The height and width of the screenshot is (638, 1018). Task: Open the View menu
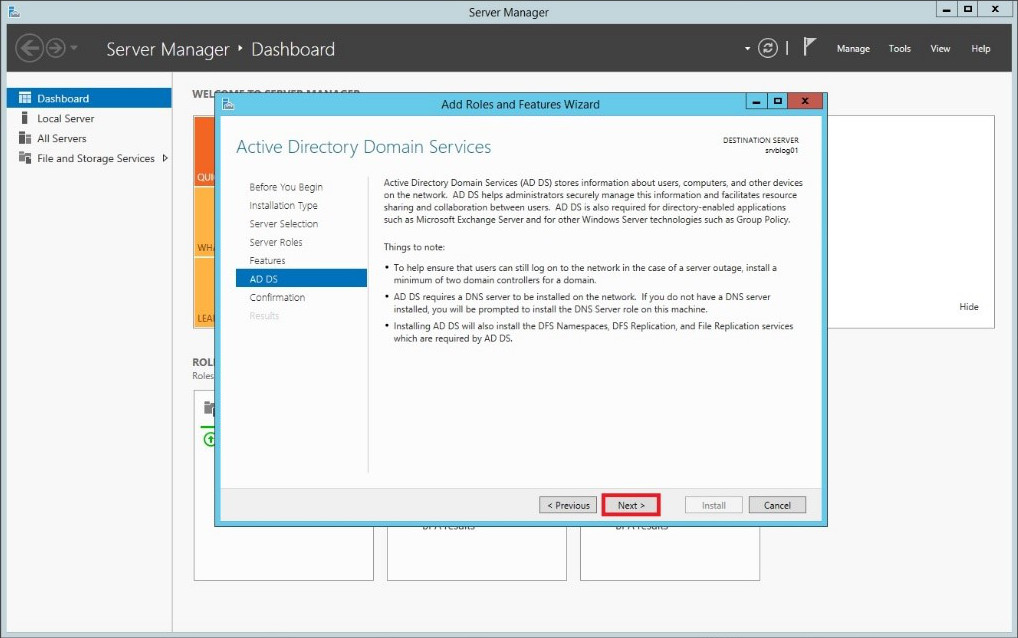tap(940, 49)
